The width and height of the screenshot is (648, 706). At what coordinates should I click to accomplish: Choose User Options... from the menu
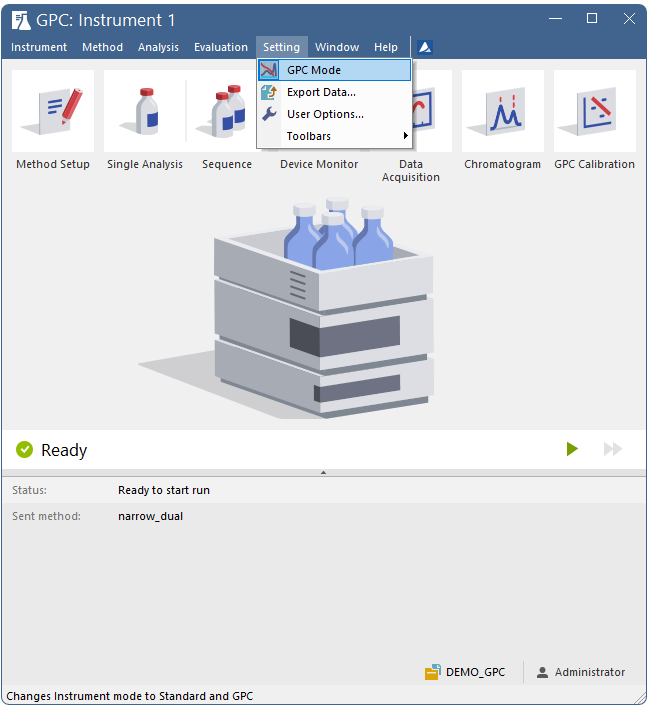pos(335,114)
